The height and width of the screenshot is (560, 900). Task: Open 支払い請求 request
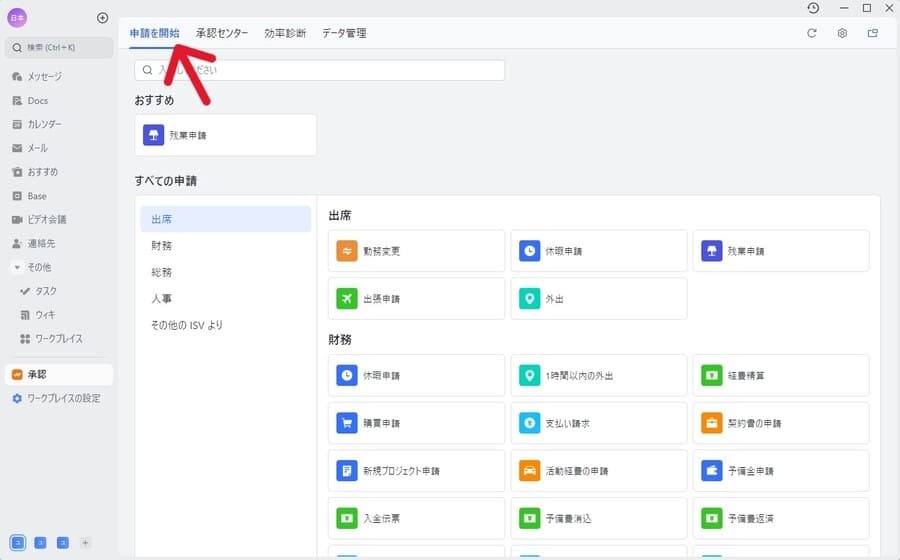click(x=599, y=423)
